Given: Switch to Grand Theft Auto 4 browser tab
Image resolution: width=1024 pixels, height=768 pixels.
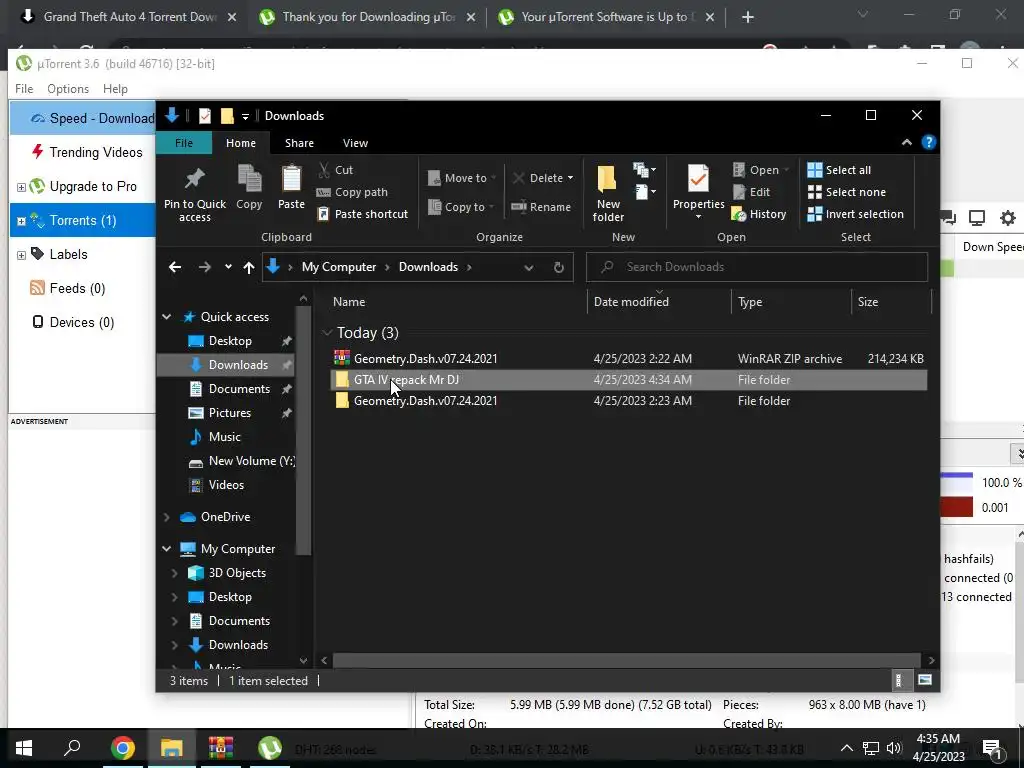Looking at the screenshot, I should point(127,17).
